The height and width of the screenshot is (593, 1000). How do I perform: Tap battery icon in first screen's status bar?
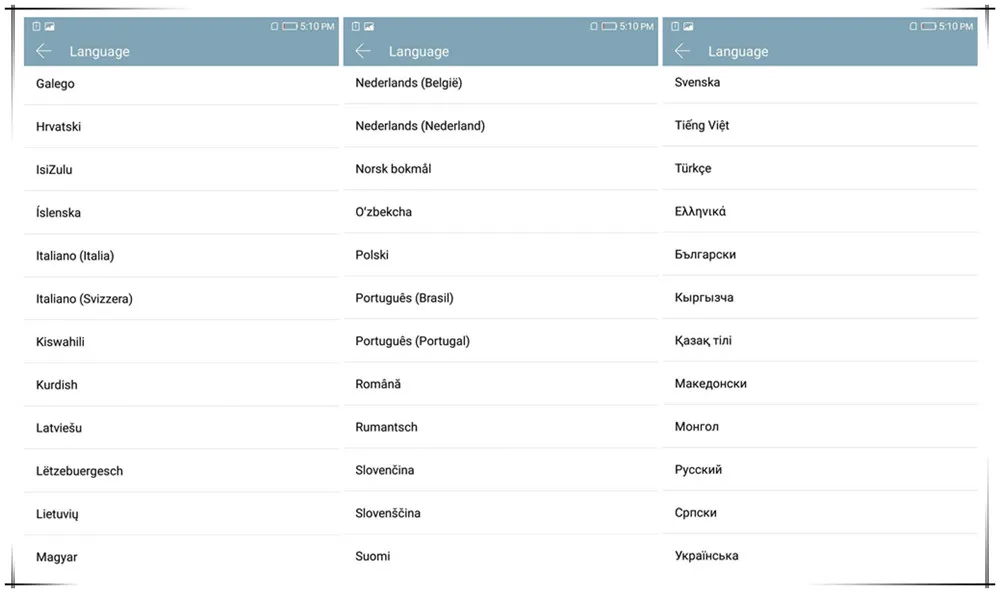tap(290, 26)
